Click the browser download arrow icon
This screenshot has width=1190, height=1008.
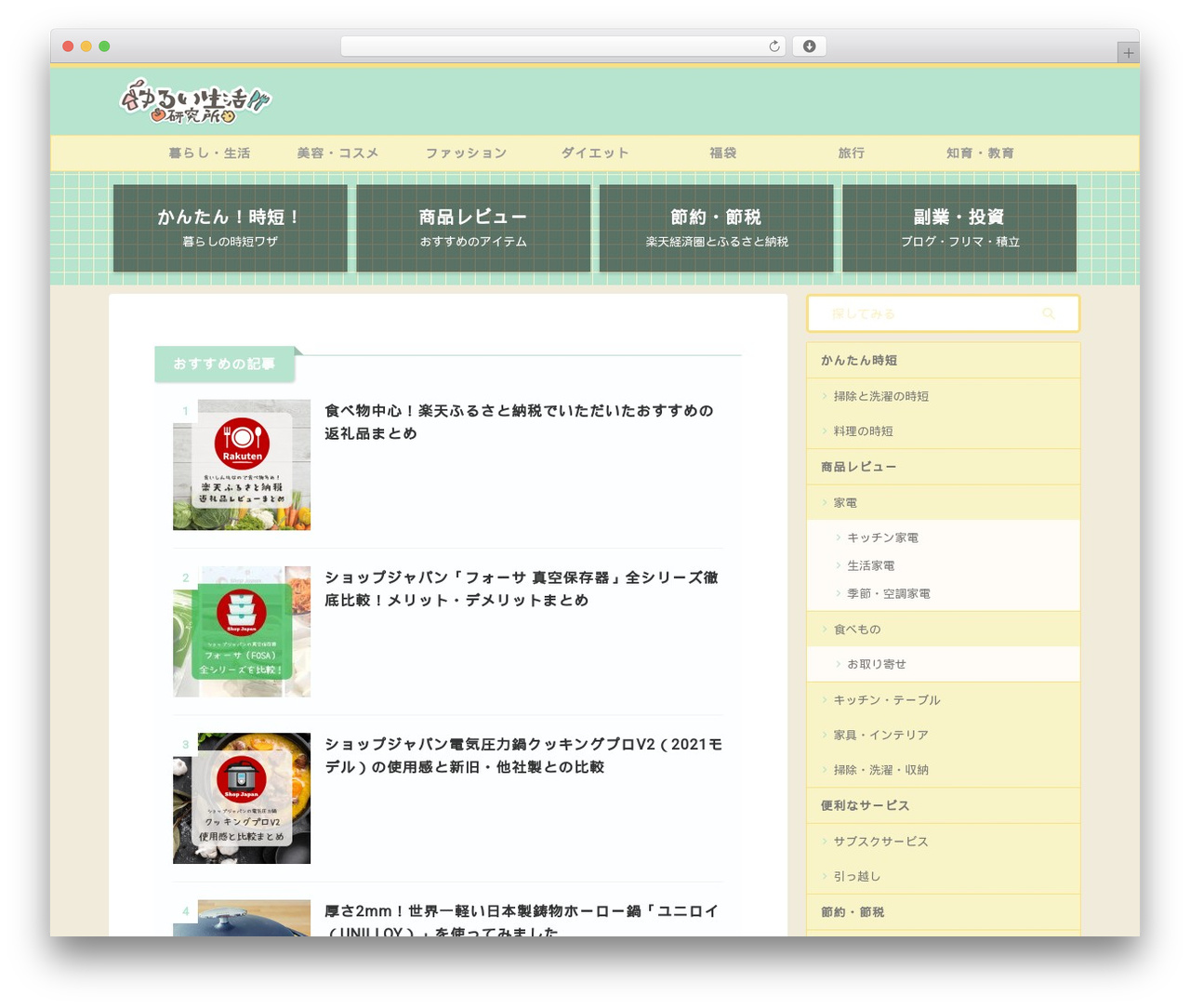(809, 46)
